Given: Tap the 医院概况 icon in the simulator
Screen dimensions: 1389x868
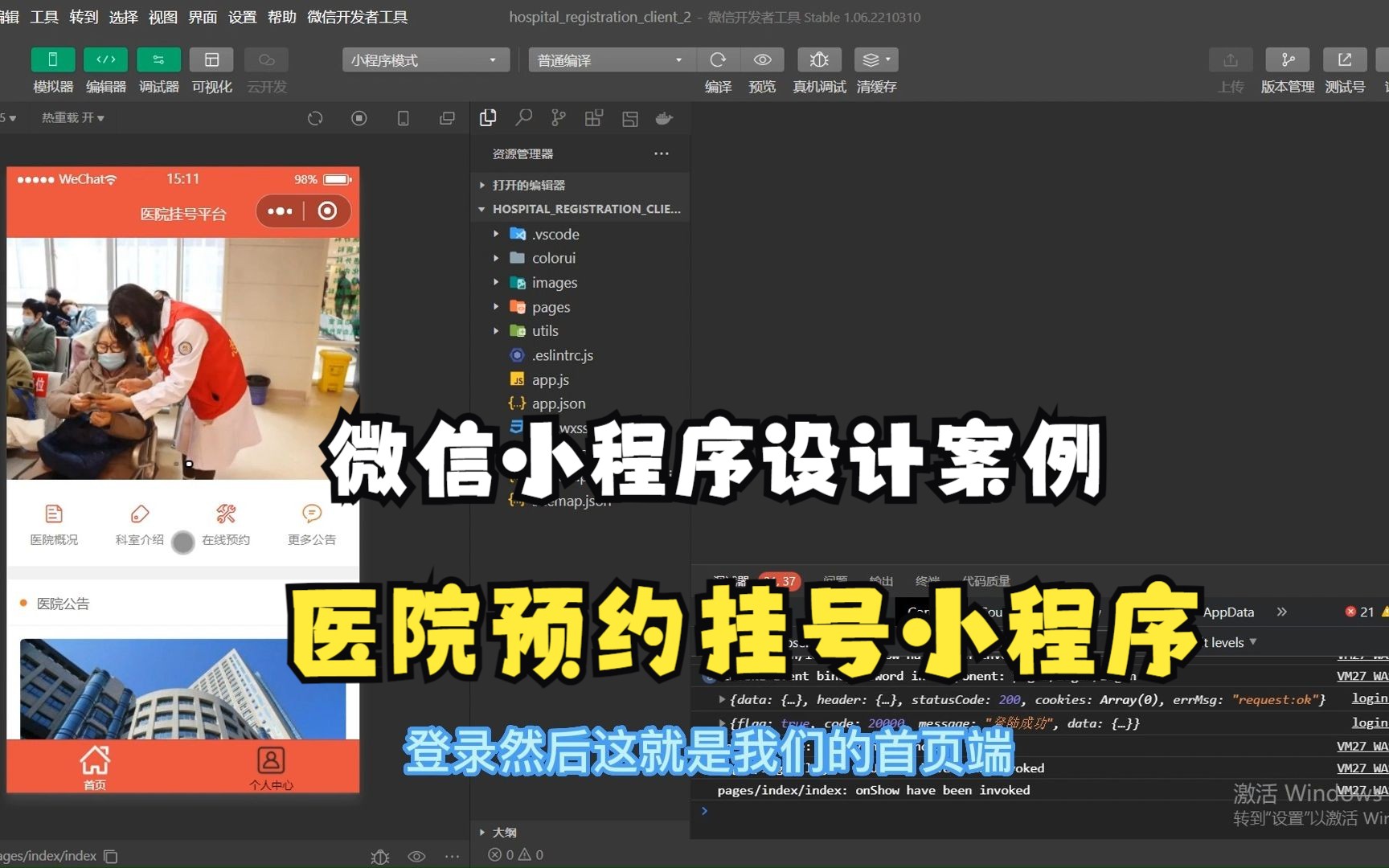Looking at the screenshot, I should pos(54,526).
